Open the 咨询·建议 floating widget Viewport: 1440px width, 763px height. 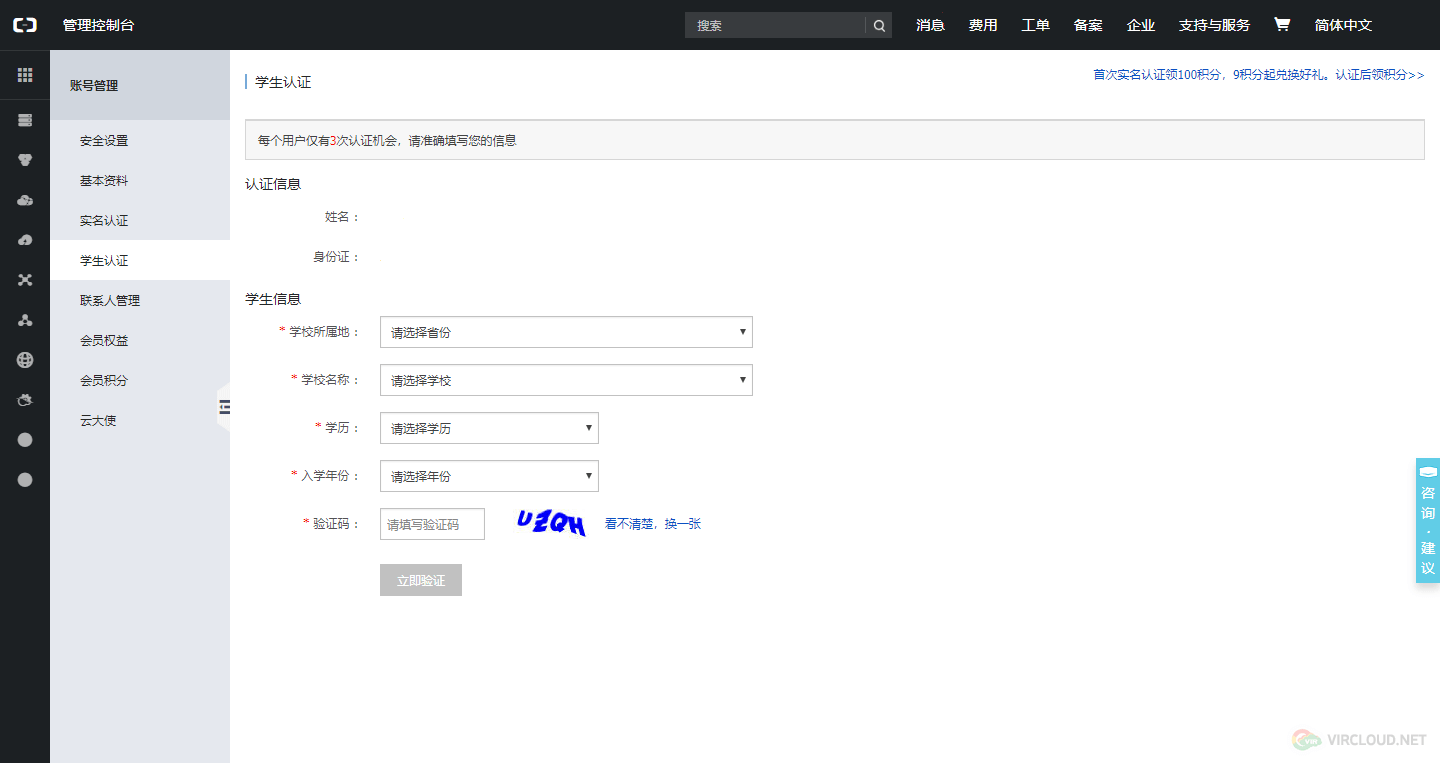pos(1428,520)
